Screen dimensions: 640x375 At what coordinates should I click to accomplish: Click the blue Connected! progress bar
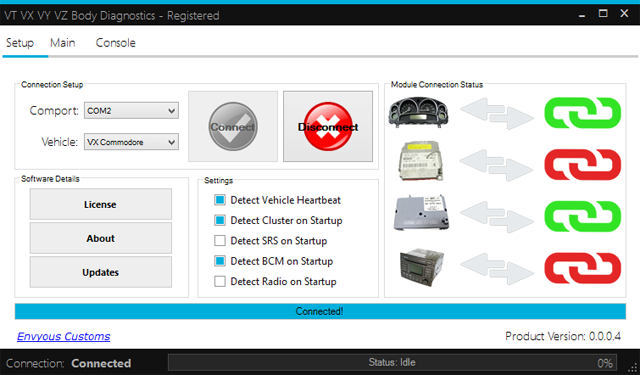(x=320, y=311)
